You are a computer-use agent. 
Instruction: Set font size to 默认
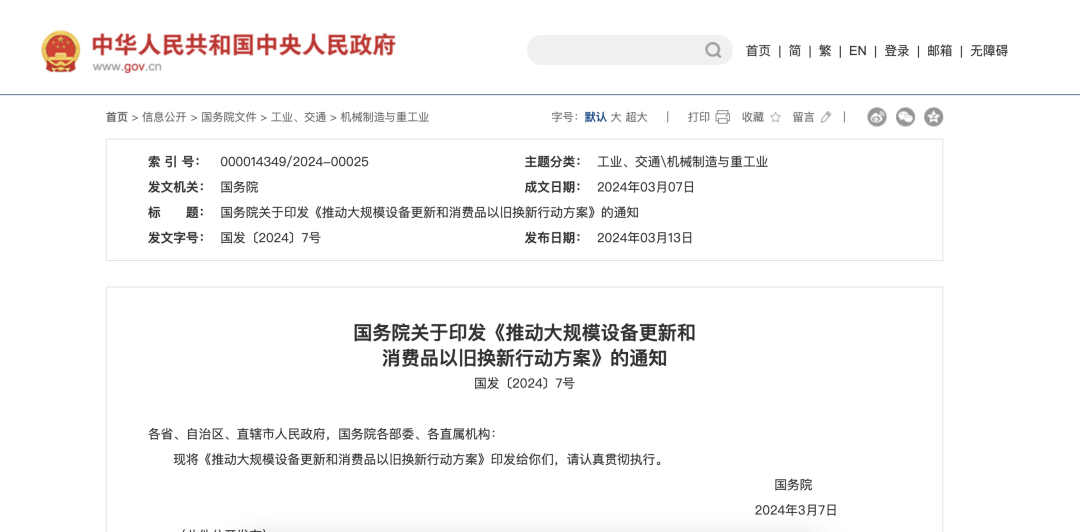(595, 117)
